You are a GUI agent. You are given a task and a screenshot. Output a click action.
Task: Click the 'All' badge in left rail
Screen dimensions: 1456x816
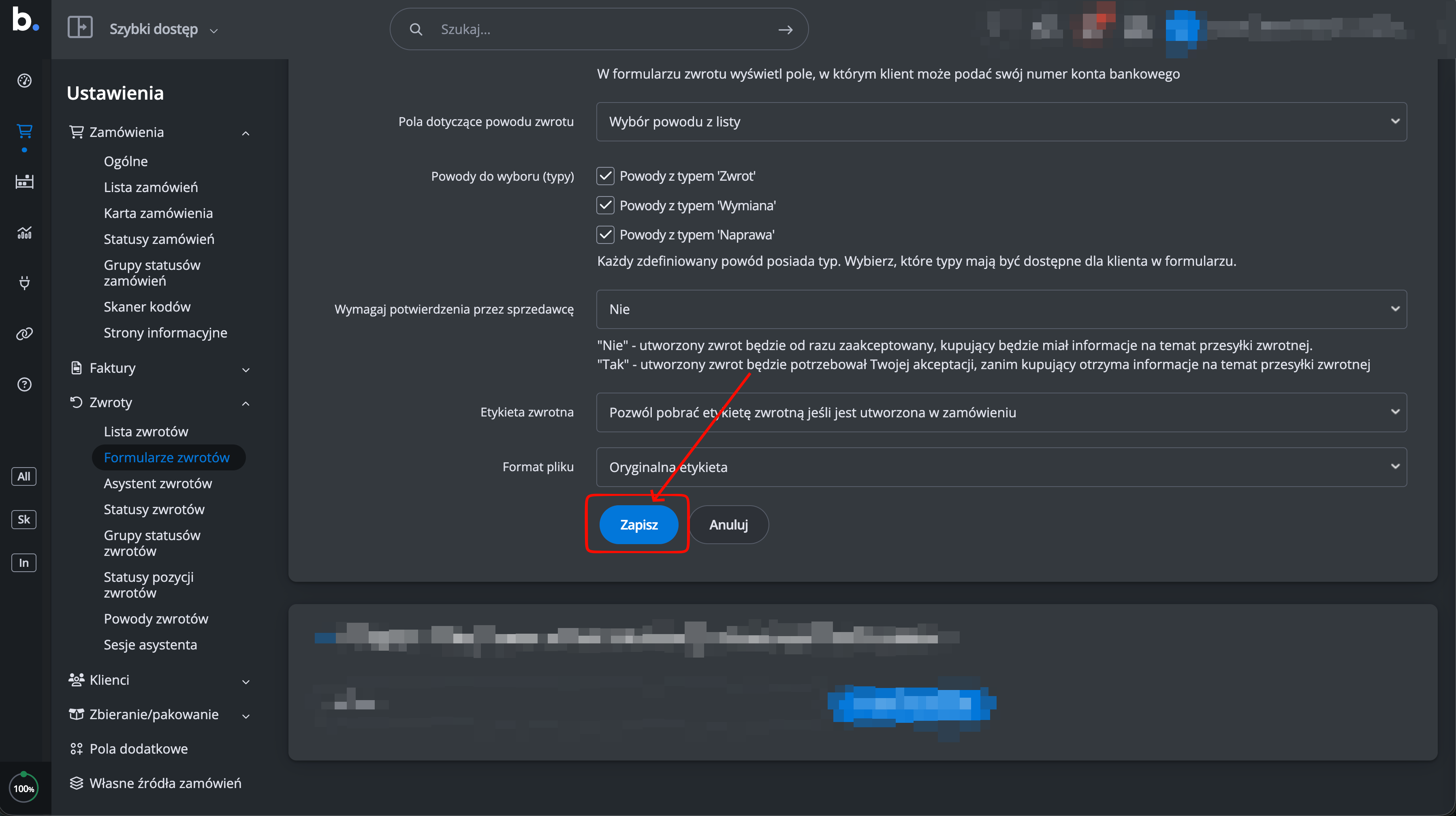[24, 476]
